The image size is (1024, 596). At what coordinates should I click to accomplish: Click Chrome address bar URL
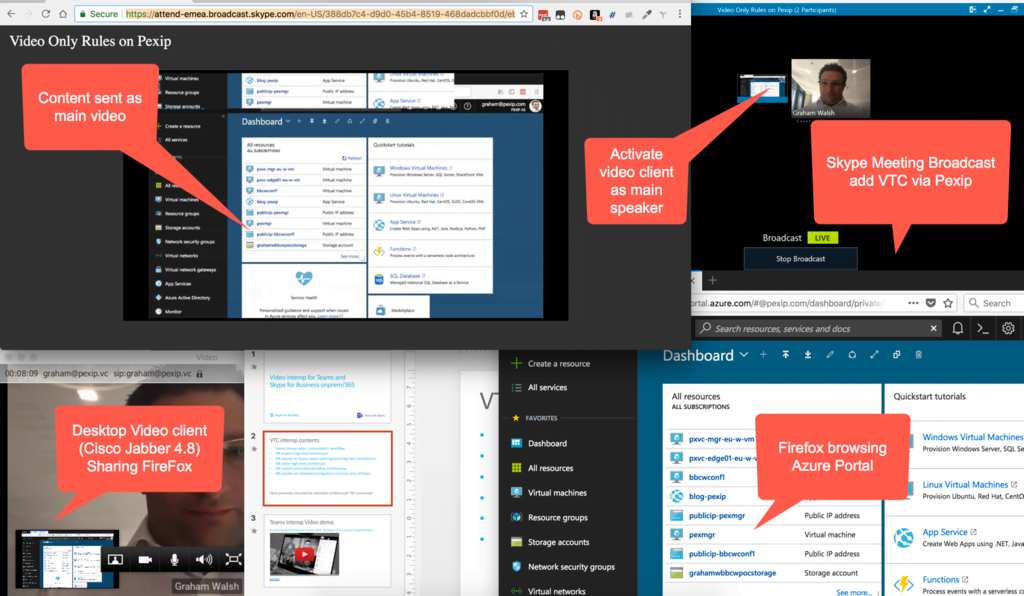tap(320, 14)
